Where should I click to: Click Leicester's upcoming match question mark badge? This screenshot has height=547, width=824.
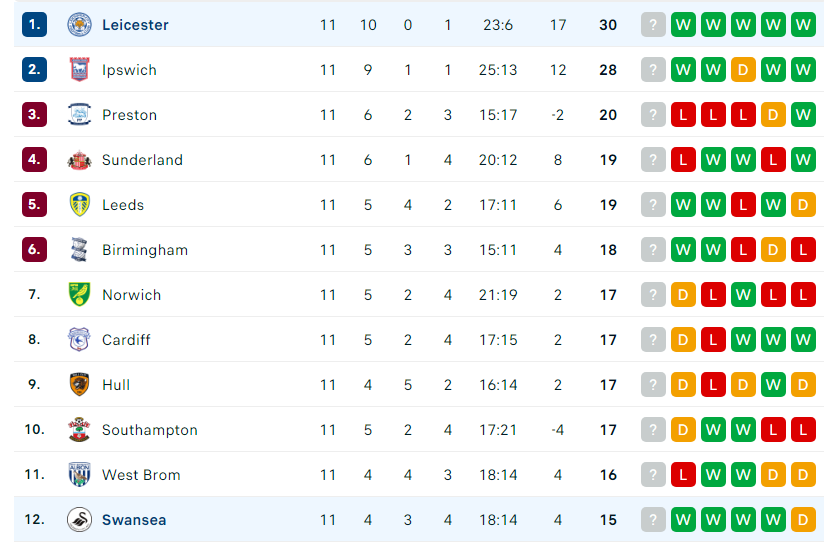point(653,25)
